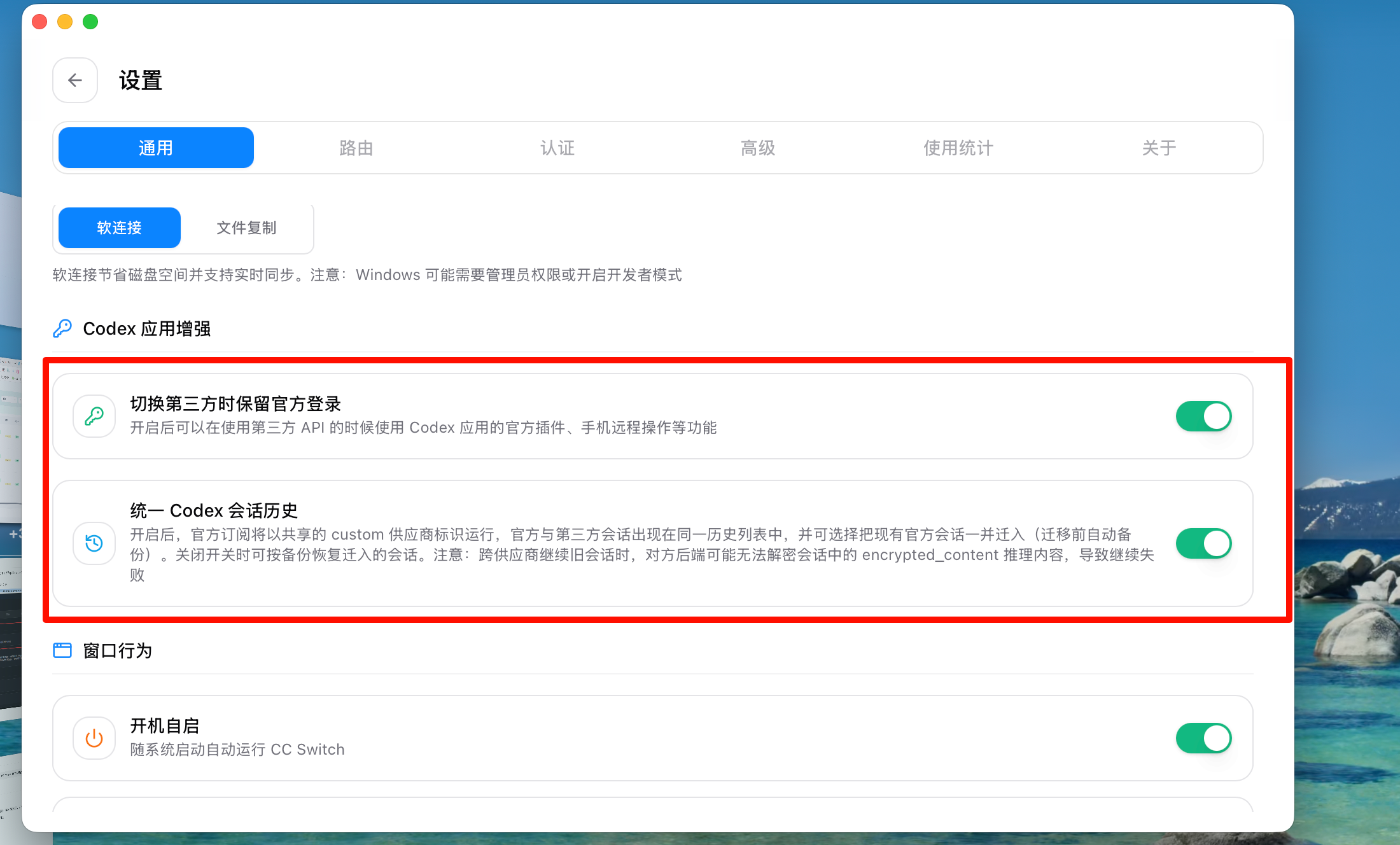Click key icon in 切换第三方时保留官方登录 row
The image size is (1400, 845).
[x=94, y=416]
